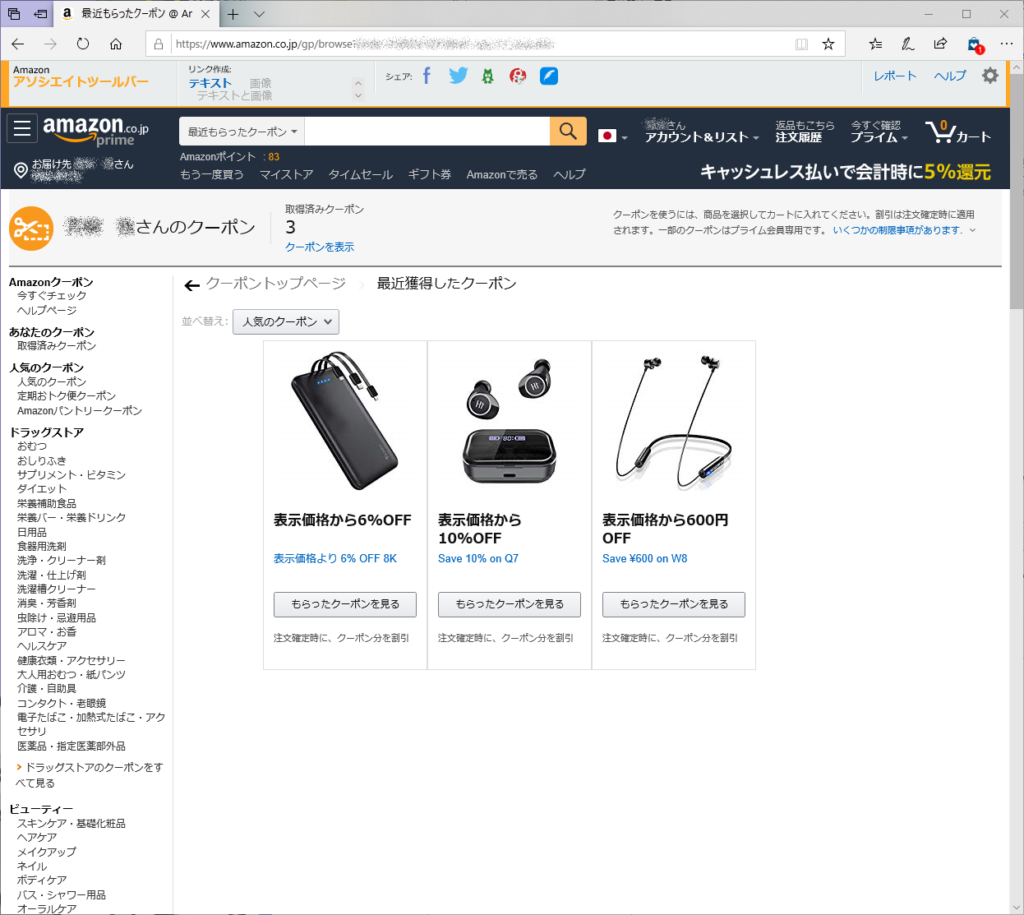
Task: Go back to coupon top page arrow
Action: click(191, 285)
